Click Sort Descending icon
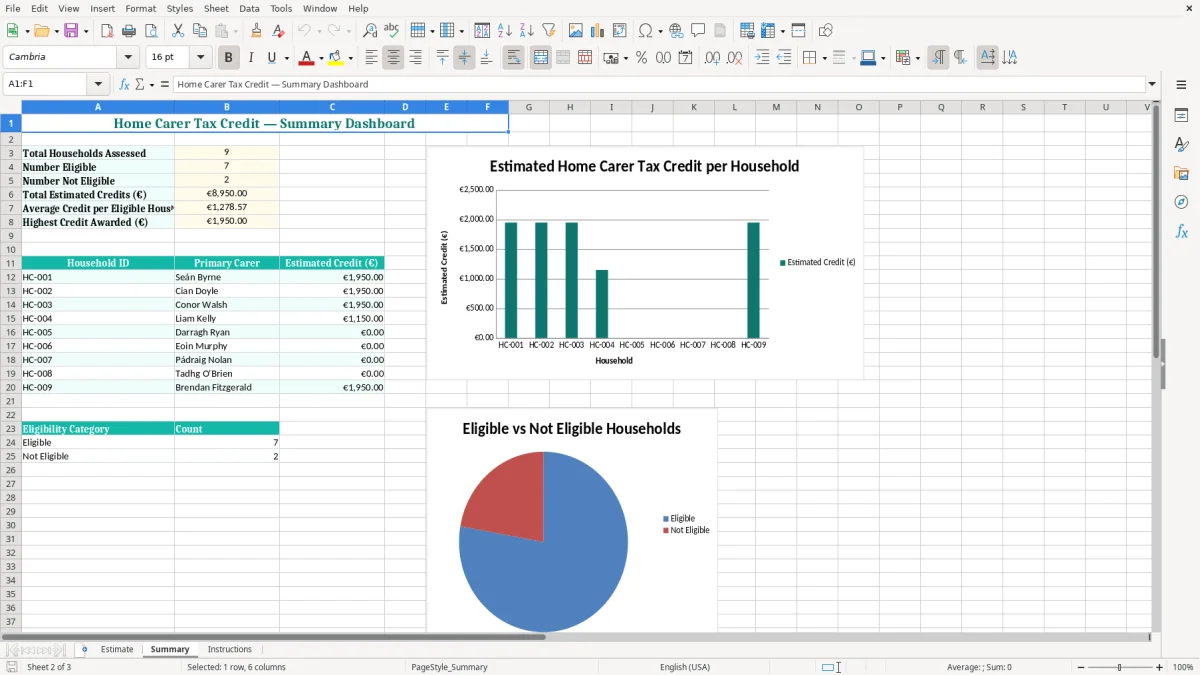This screenshot has width=1200, height=675. (x=527, y=31)
